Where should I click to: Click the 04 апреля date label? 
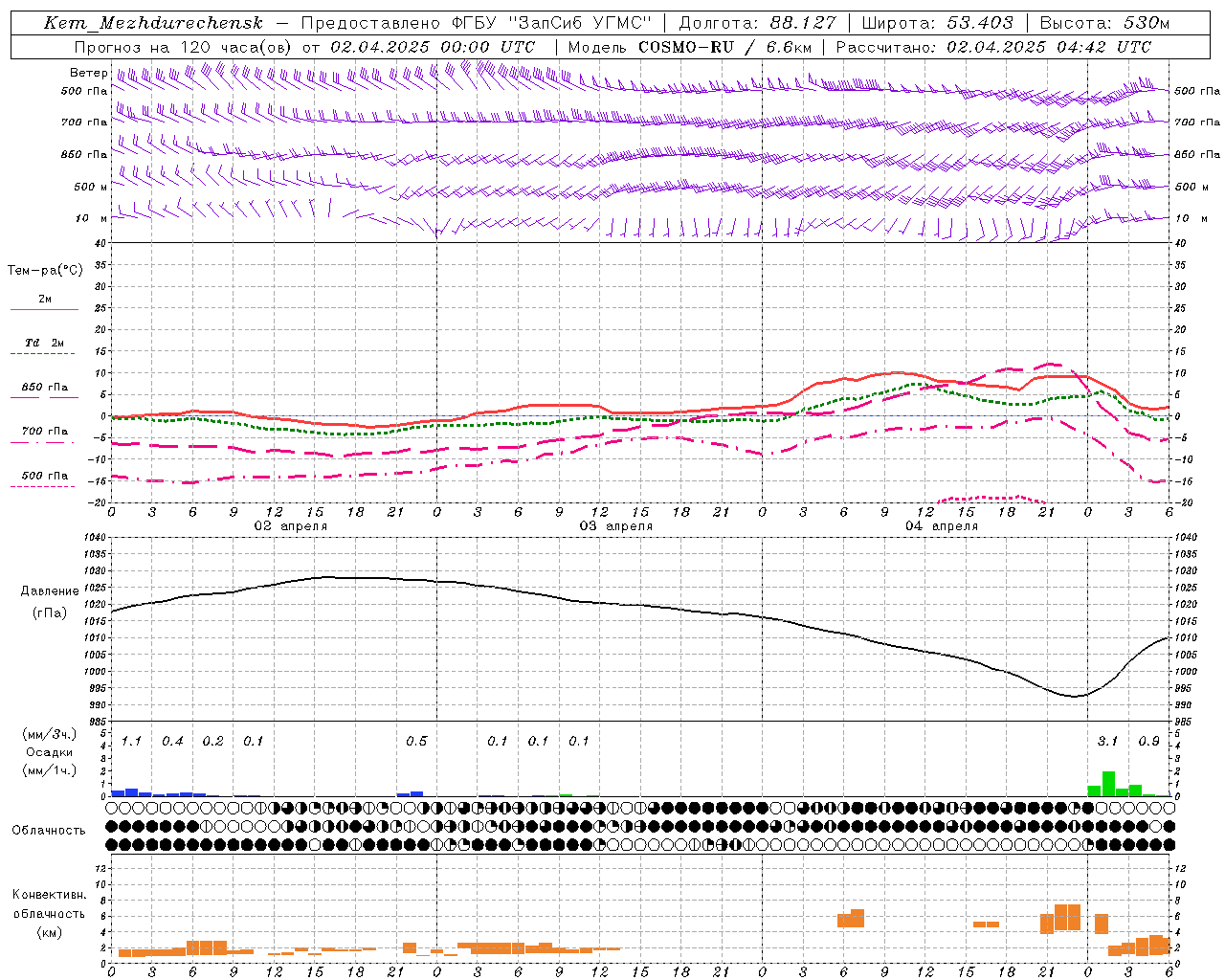[941, 526]
